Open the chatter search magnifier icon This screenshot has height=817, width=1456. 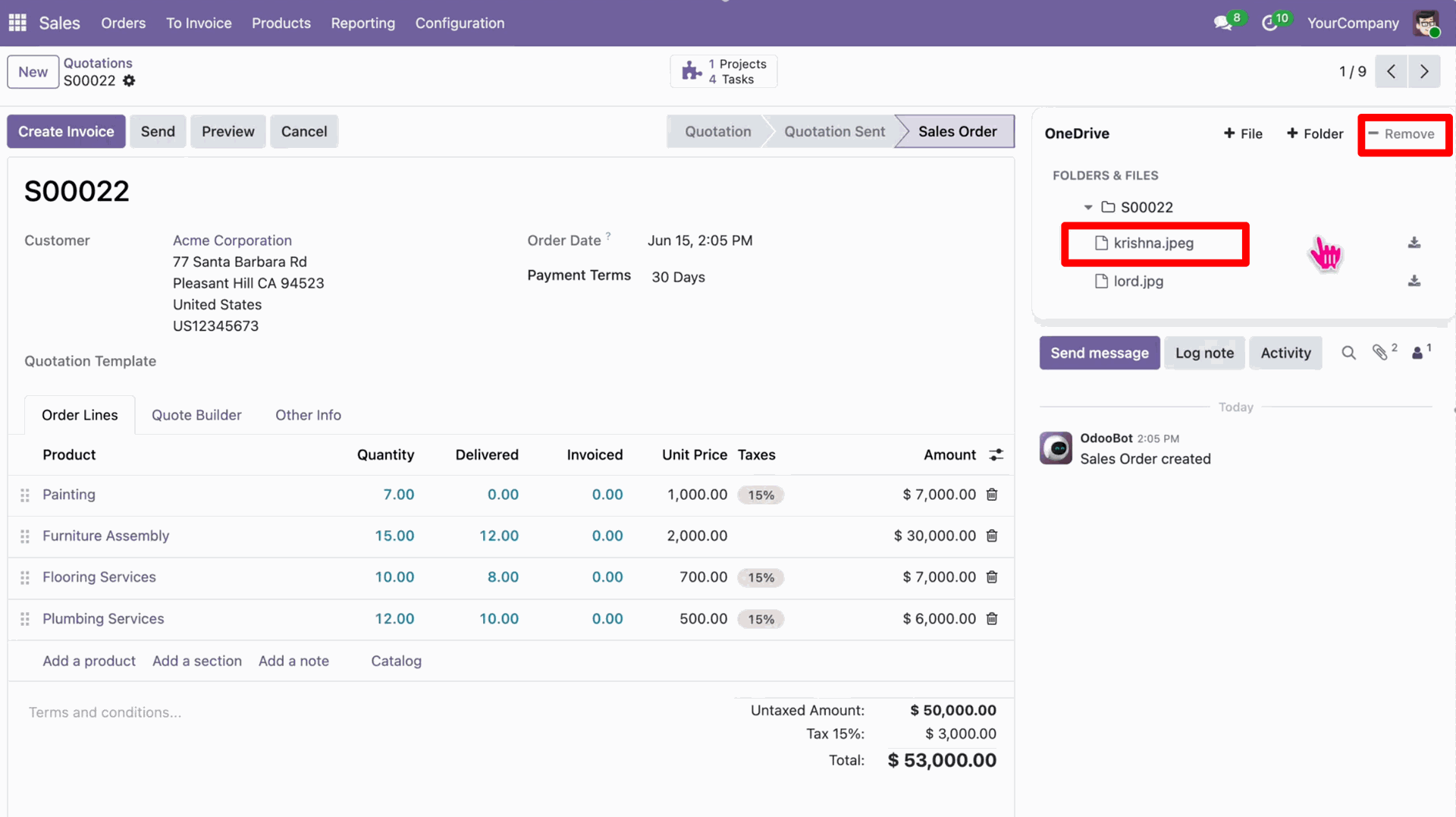pos(1348,353)
